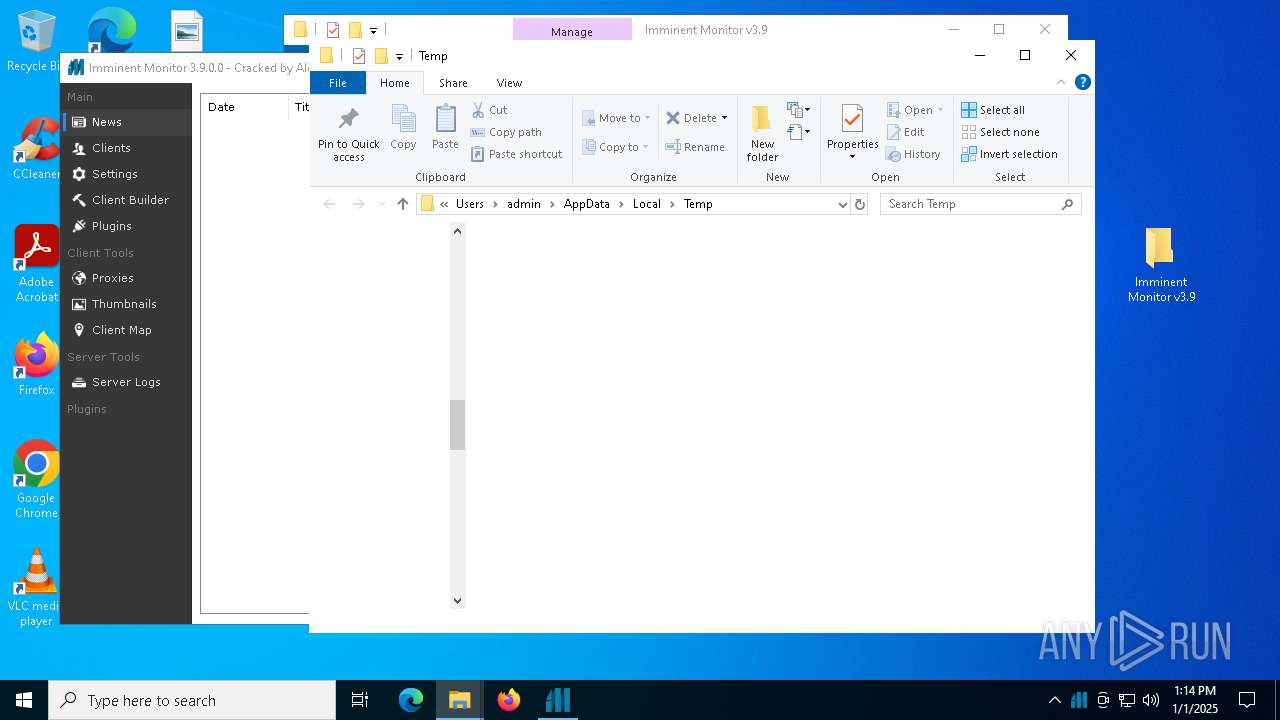Open recent locations dropdown arrow

382,204
